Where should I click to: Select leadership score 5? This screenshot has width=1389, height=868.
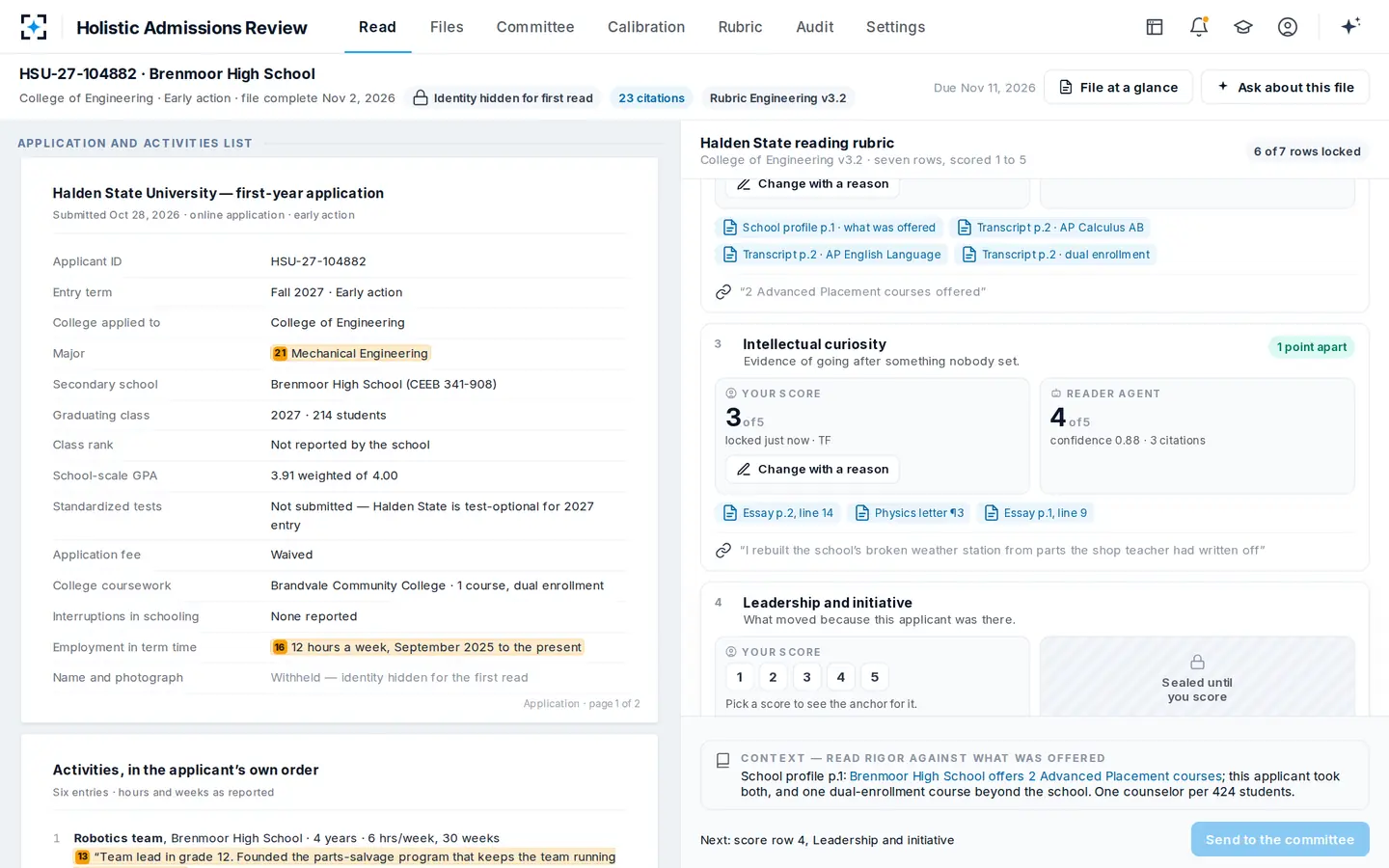(x=875, y=677)
